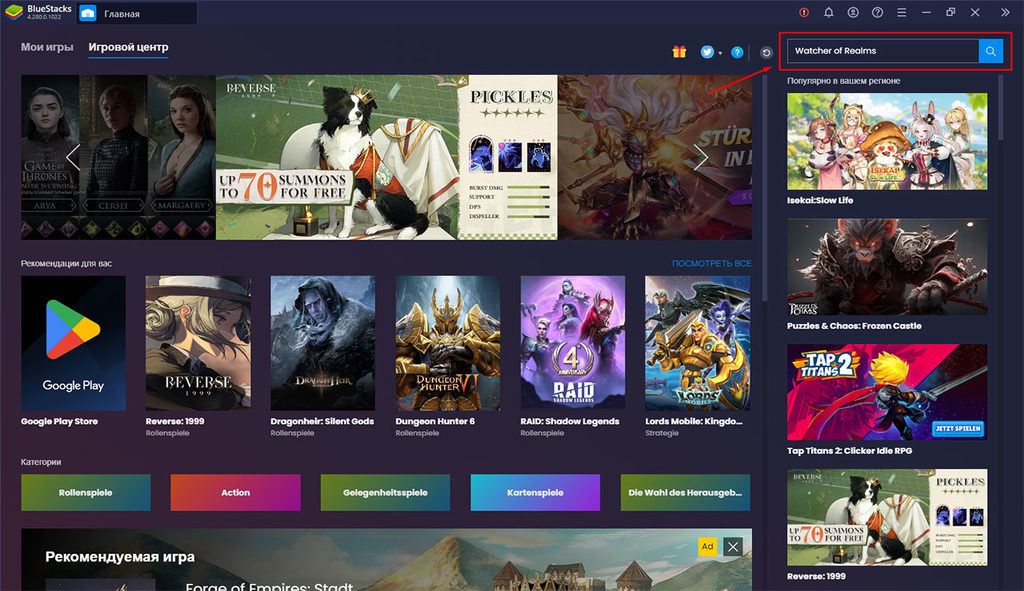
Task: Open Reverse: 1999 sidebar thumbnail
Action: pos(887,517)
